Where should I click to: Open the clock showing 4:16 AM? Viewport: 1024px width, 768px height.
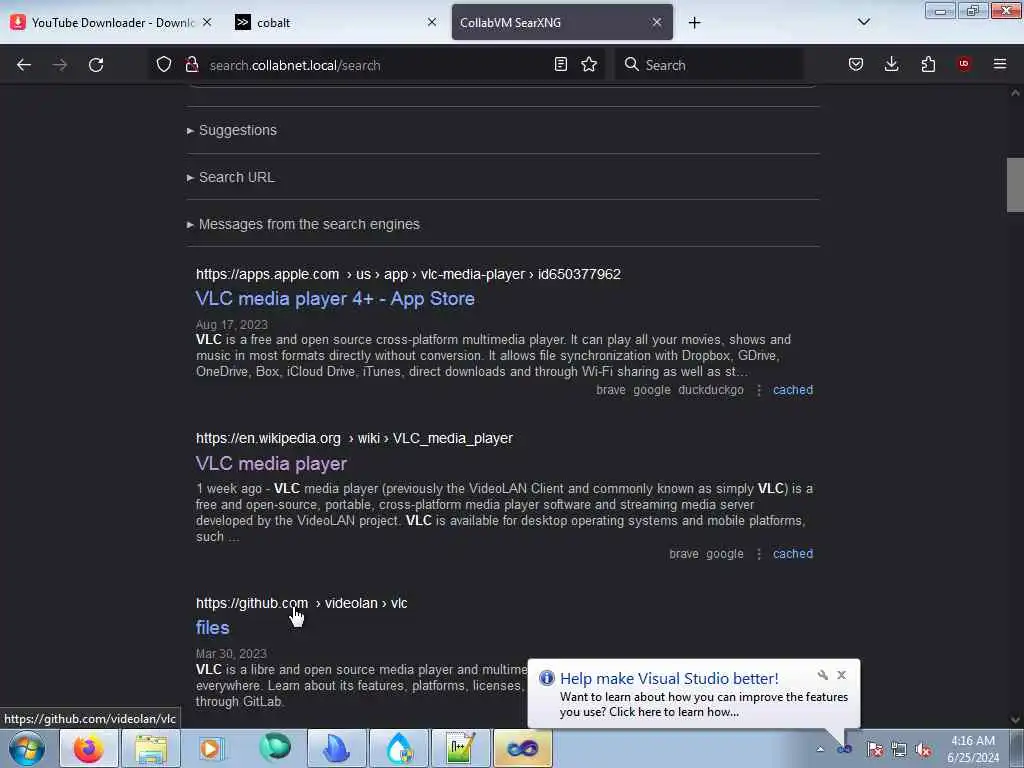pyautogui.click(x=973, y=749)
